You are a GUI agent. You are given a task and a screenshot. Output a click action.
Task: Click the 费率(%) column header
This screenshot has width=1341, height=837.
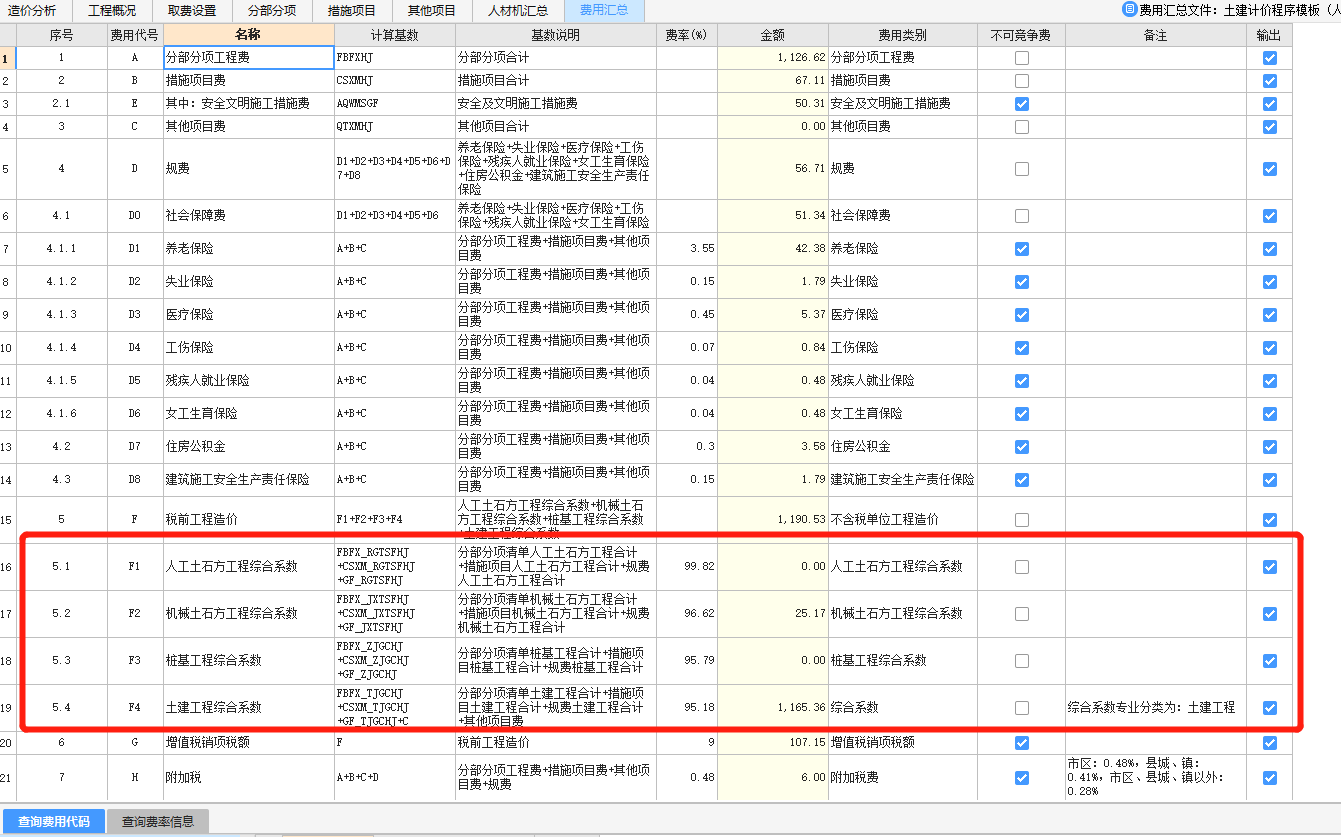686,35
